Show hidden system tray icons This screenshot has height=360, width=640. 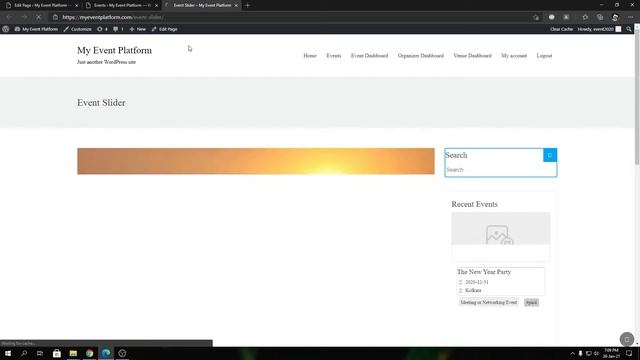click(x=572, y=353)
